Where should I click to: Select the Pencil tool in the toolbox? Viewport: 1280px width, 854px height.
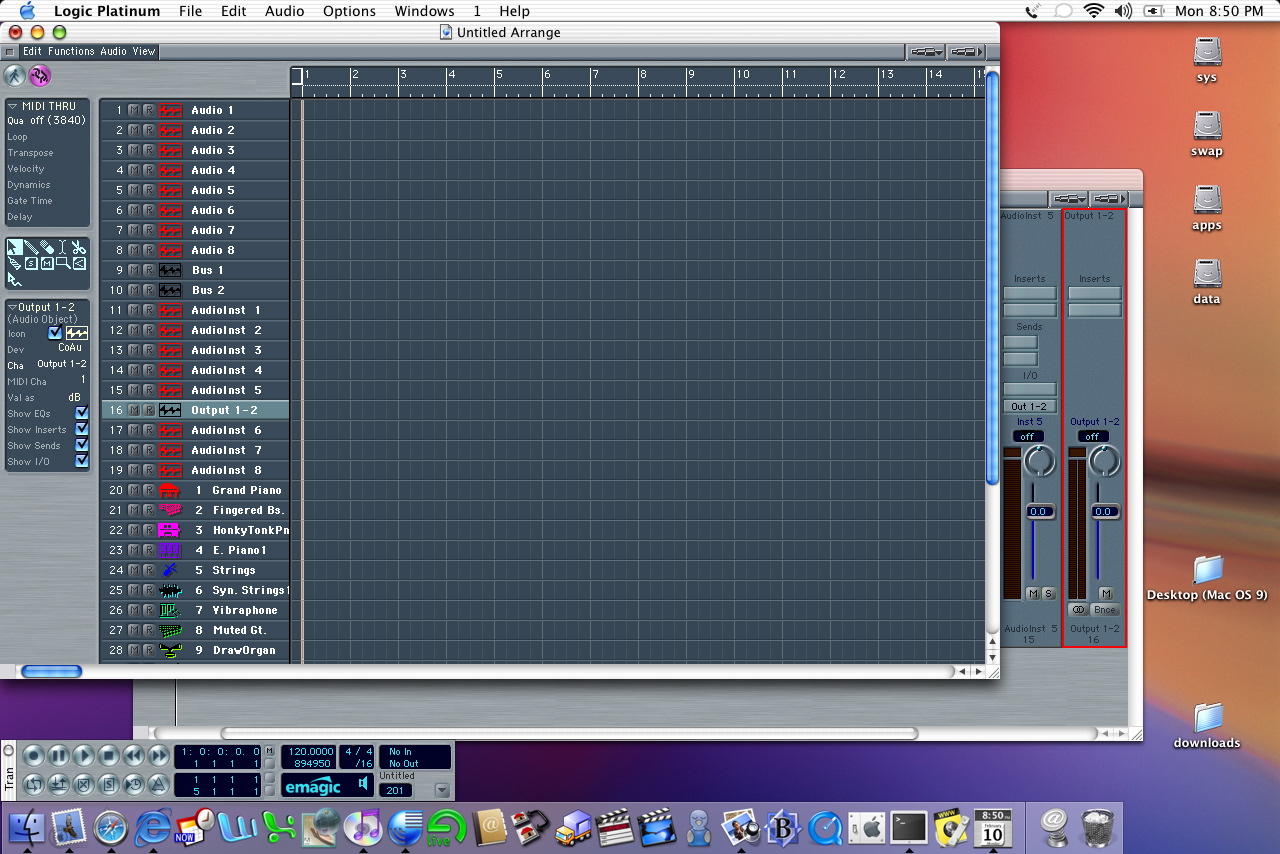31,247
